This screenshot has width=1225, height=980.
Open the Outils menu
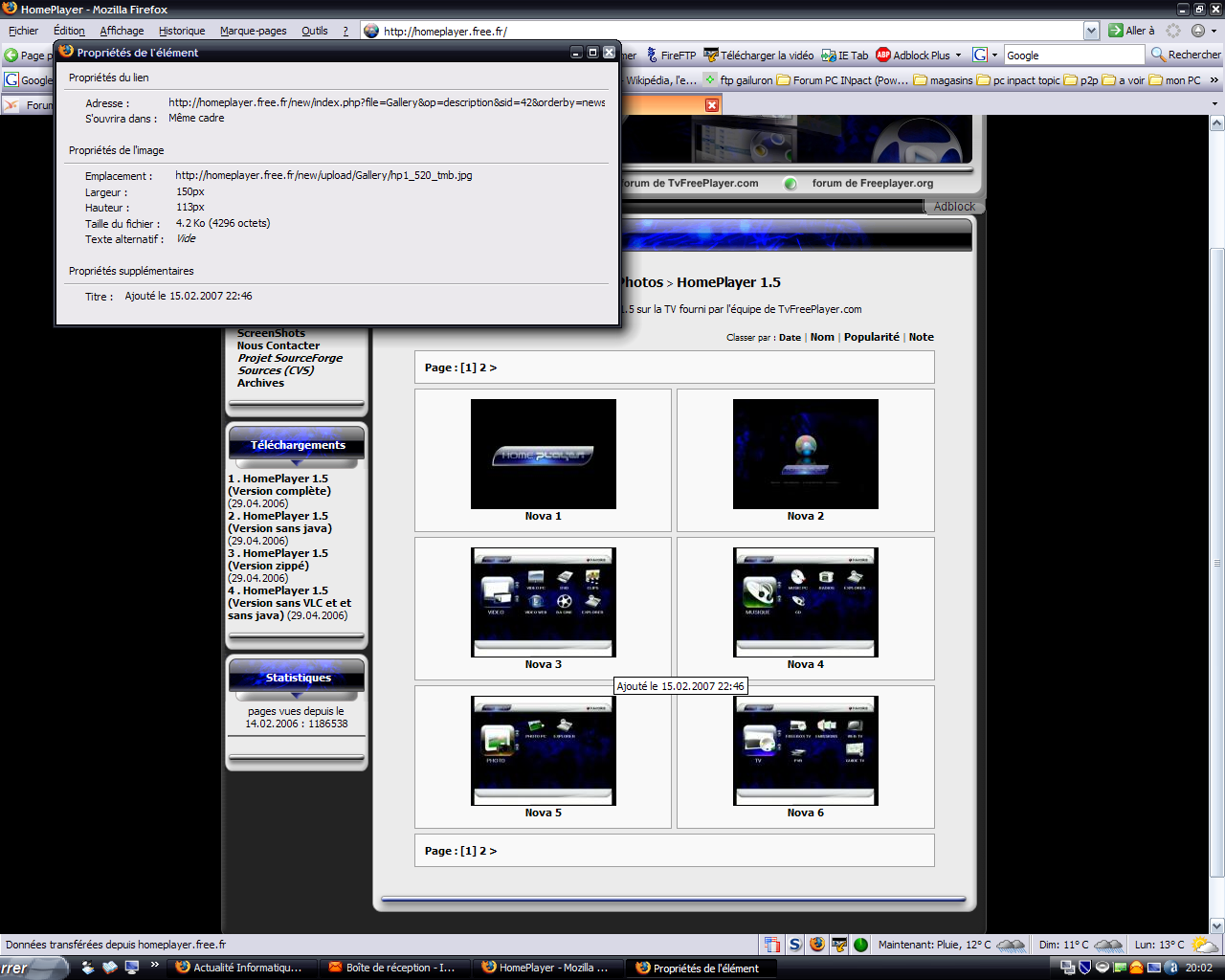tap(314, 31)
